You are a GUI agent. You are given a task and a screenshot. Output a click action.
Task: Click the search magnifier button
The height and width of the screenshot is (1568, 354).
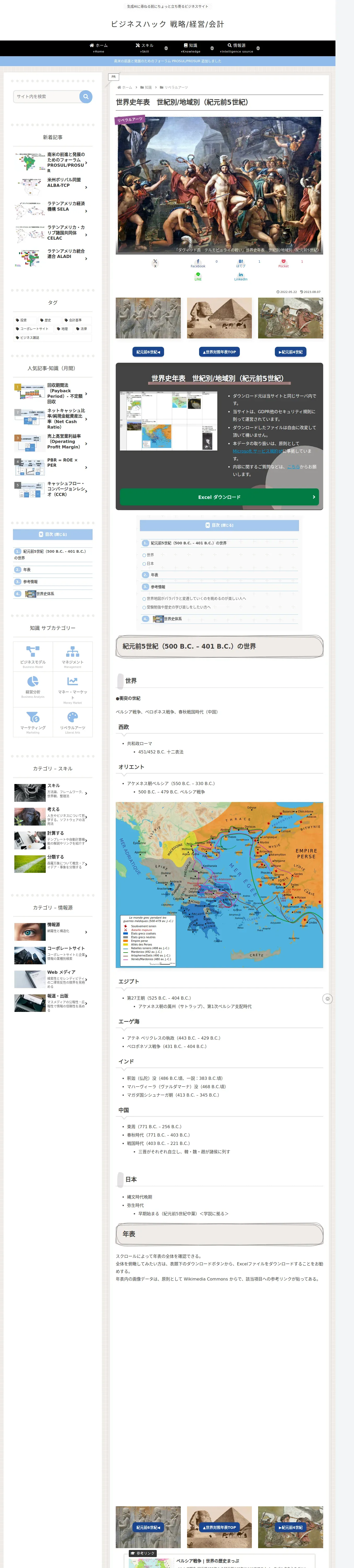pyautogui.click(x=86, y=96)
